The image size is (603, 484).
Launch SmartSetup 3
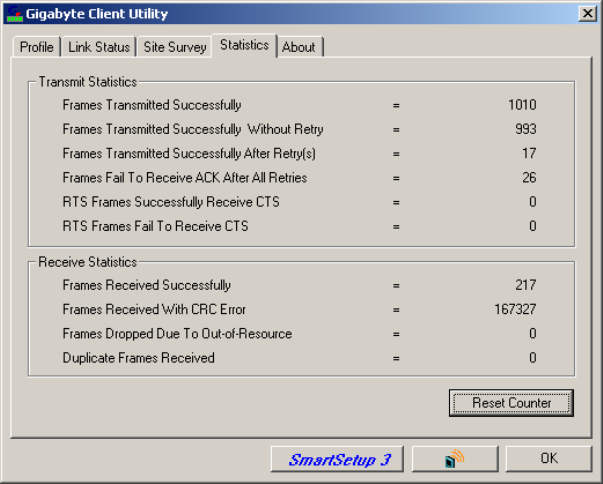tap(337, 459)
